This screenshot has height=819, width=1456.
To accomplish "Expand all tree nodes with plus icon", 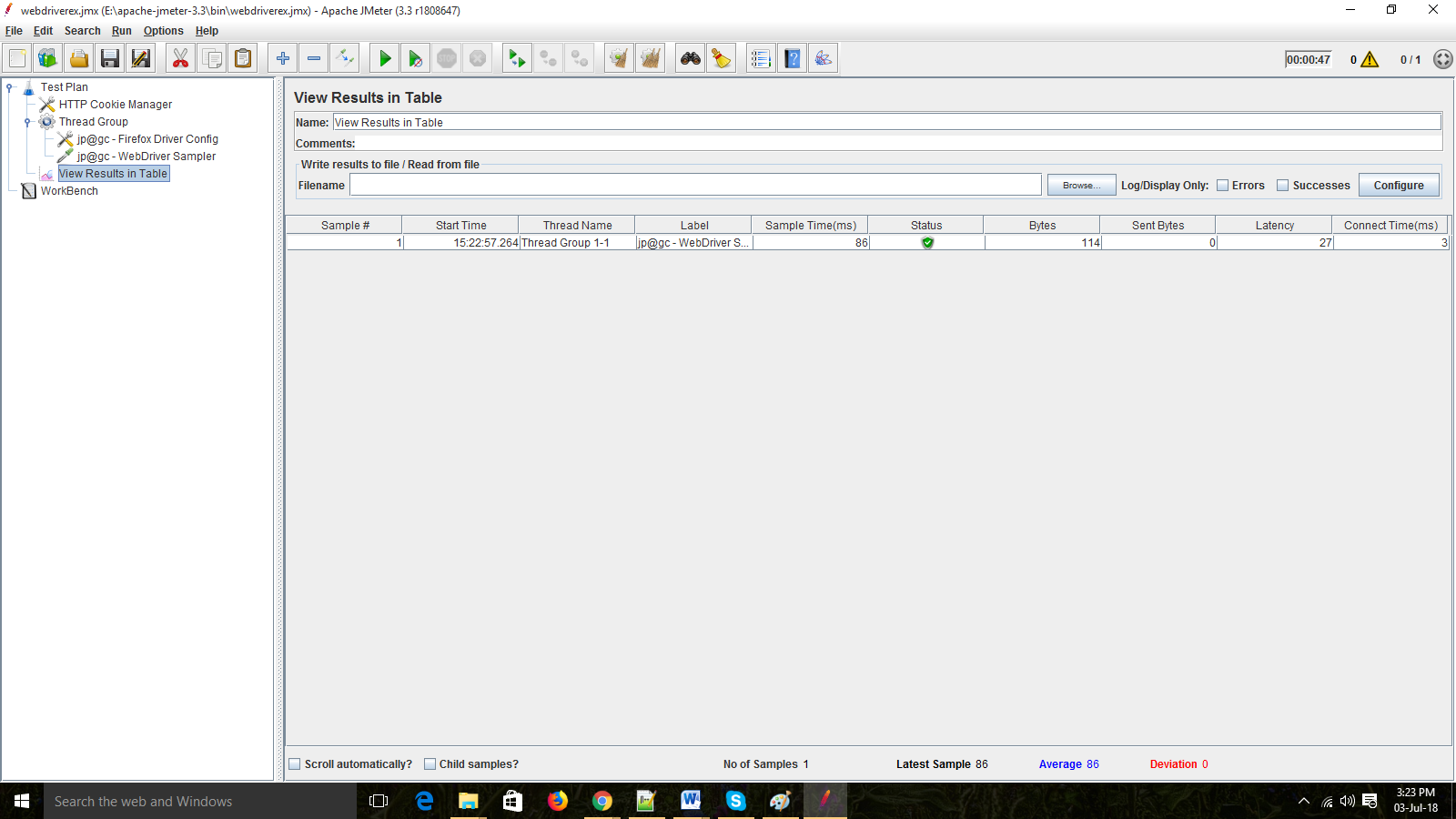I will click(x=283, y=58).
